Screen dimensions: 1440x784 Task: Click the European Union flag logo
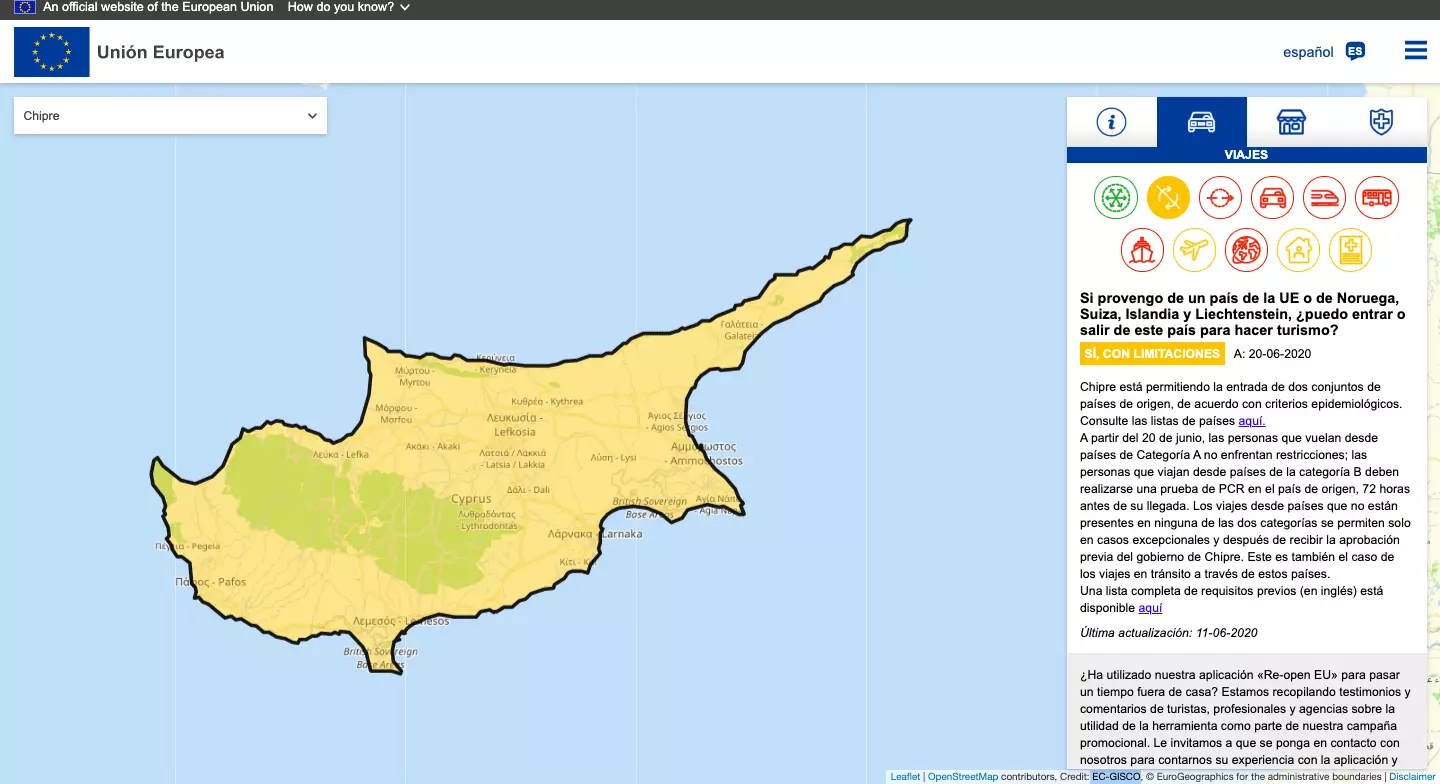point(51,52)
